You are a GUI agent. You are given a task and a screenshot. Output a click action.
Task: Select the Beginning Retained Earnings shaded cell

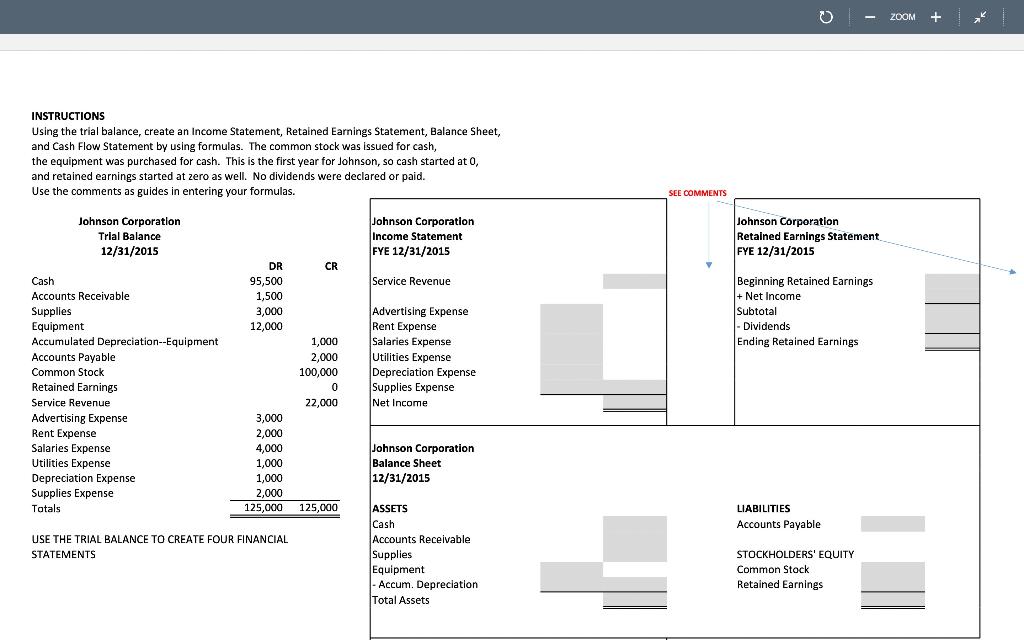click(951, 281)
